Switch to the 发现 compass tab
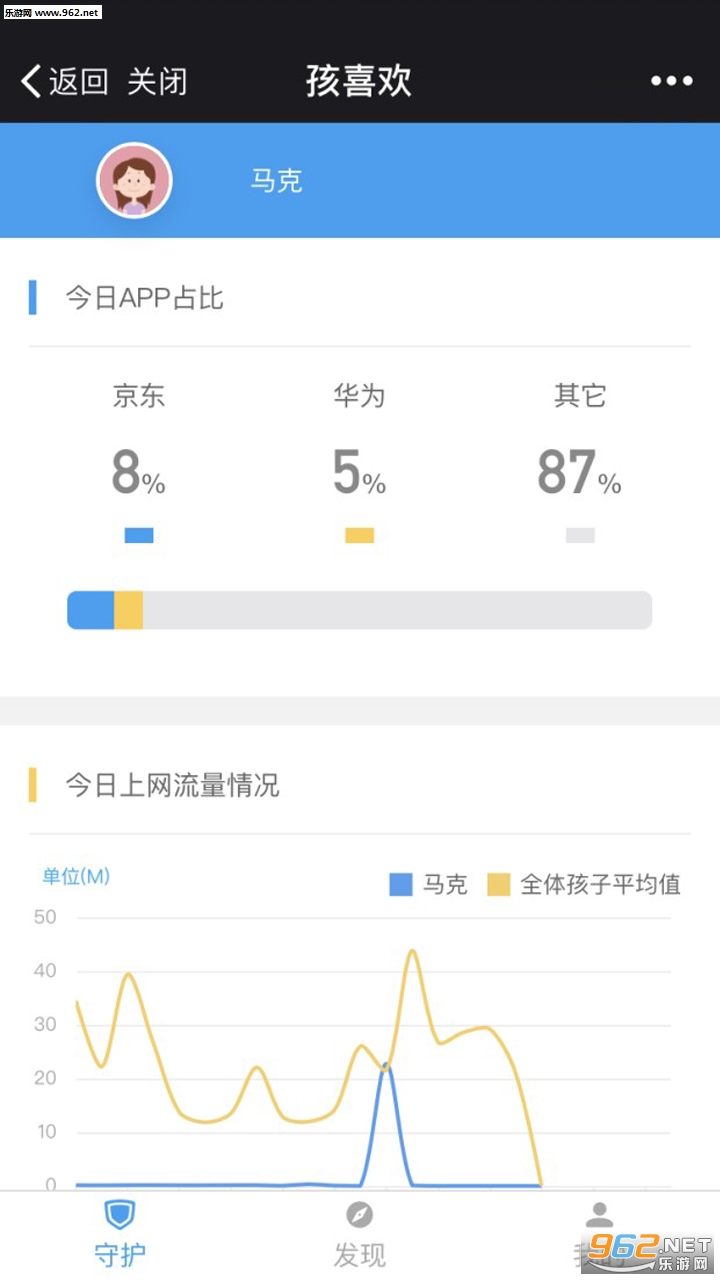The width and height of the screenshot is (720, 1280). point(359,1232)
